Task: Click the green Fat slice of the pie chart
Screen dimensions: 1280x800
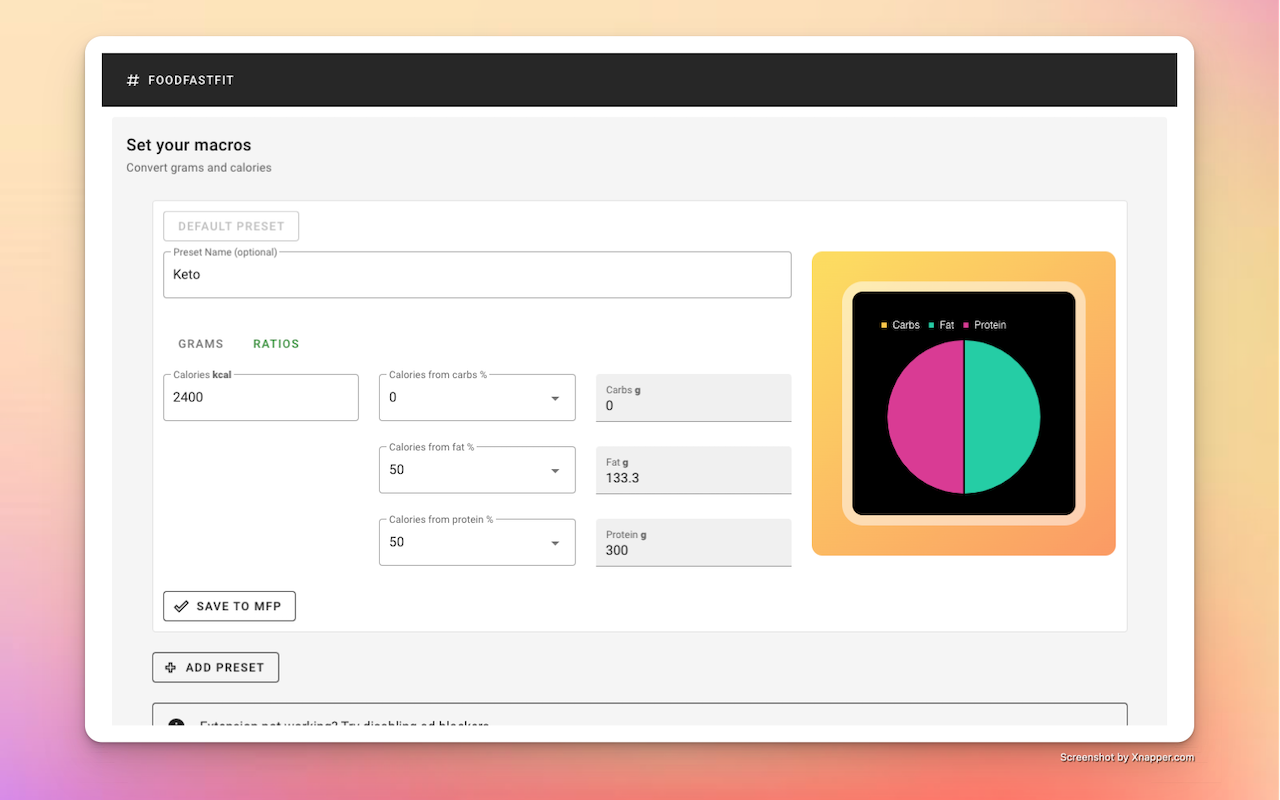Action: tap(1002, 417)
